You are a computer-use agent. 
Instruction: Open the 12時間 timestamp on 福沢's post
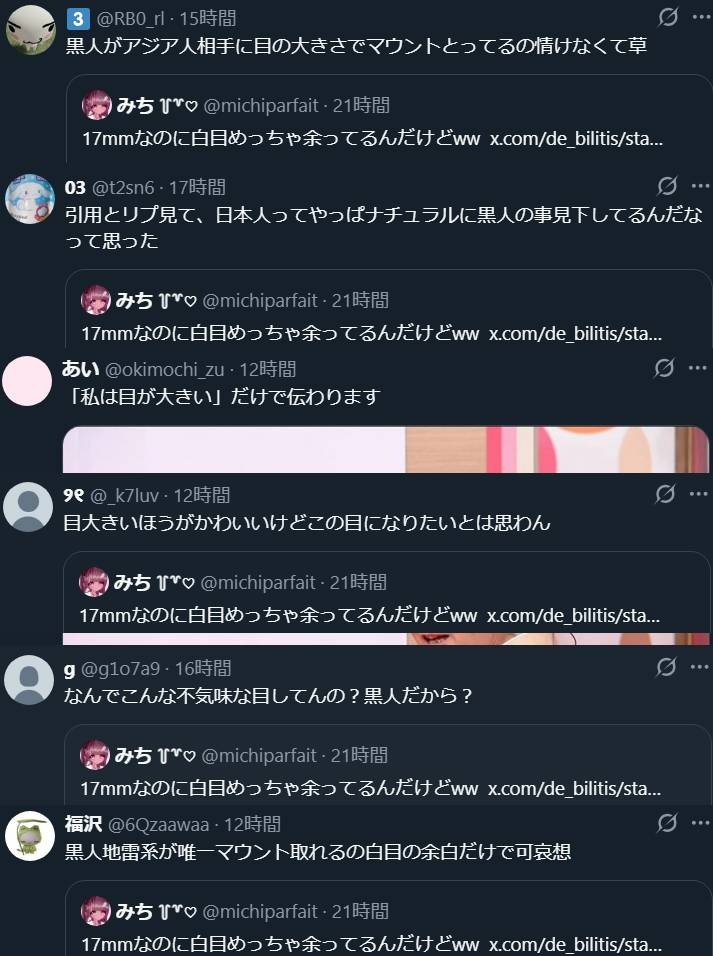(253, 825)
